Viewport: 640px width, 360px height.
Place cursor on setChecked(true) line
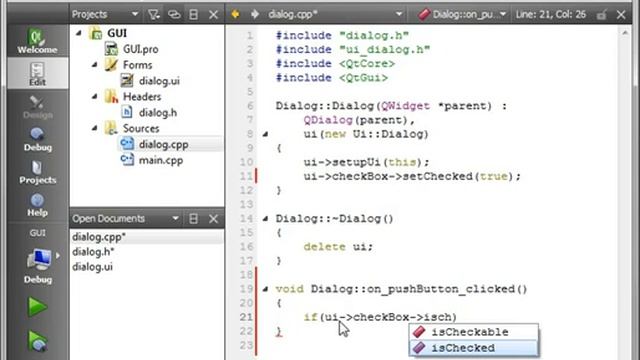pos(412,176)
